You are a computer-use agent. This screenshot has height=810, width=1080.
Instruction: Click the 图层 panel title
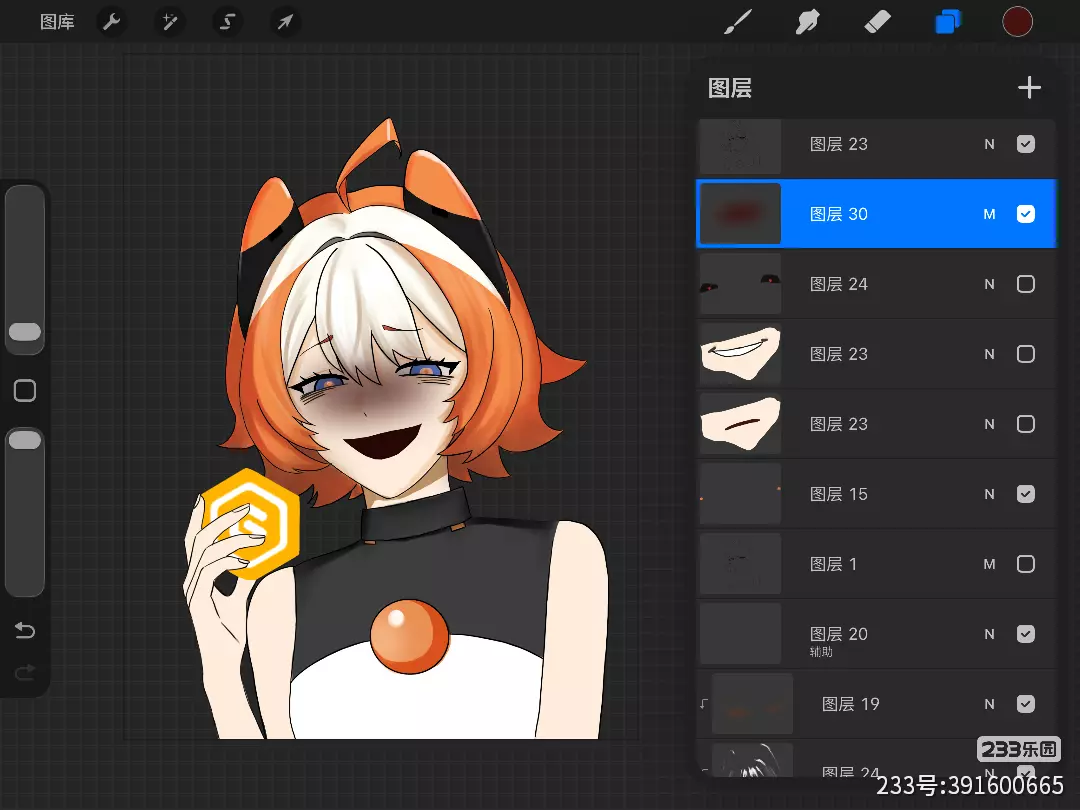click(730, 88)
